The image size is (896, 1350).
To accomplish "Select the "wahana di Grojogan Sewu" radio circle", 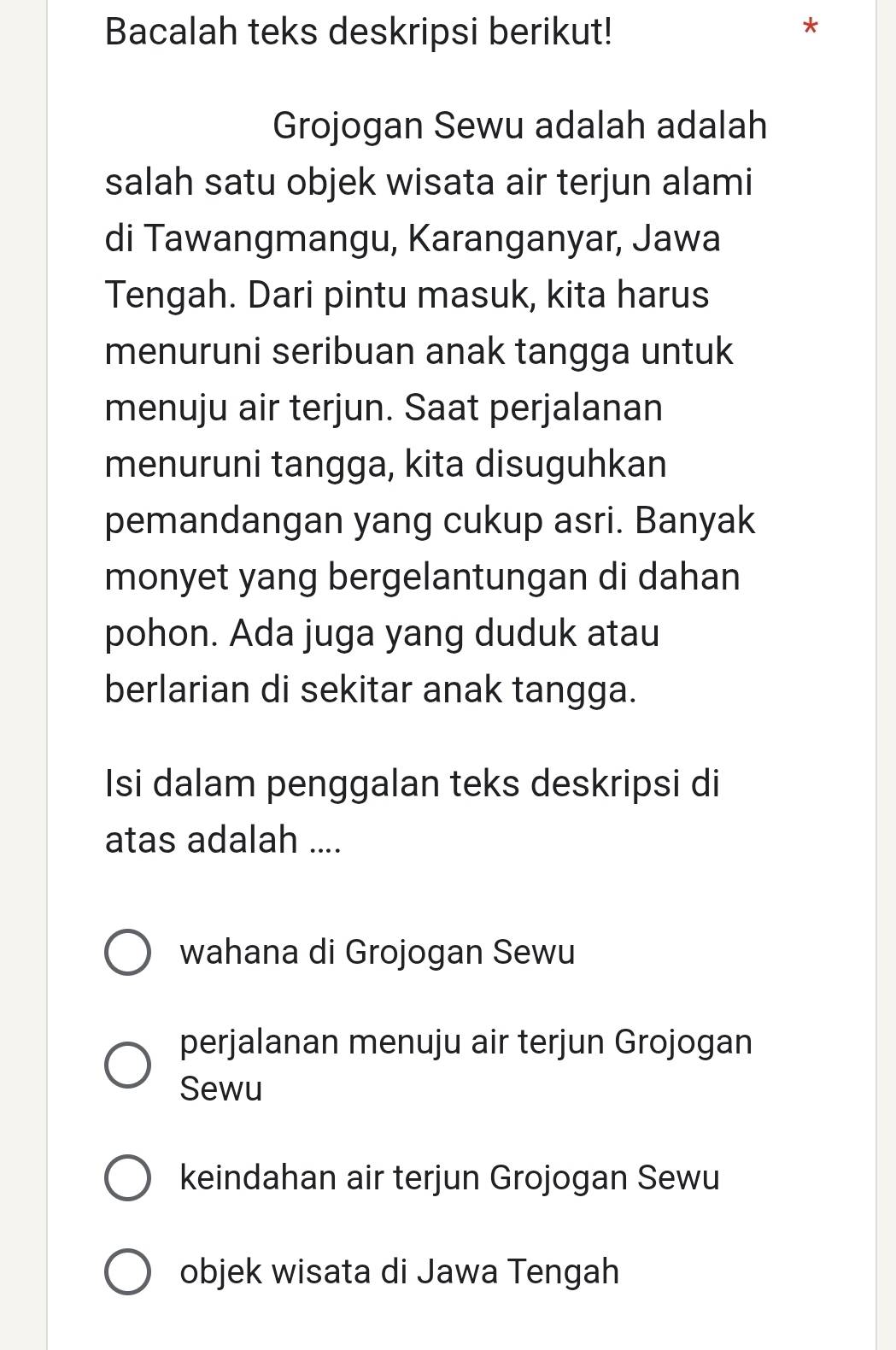I will pyautogui.click(x=128, y=952).
